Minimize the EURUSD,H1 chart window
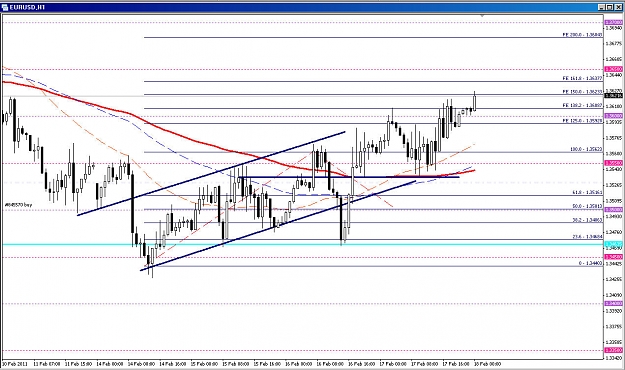 coord(601,7)
